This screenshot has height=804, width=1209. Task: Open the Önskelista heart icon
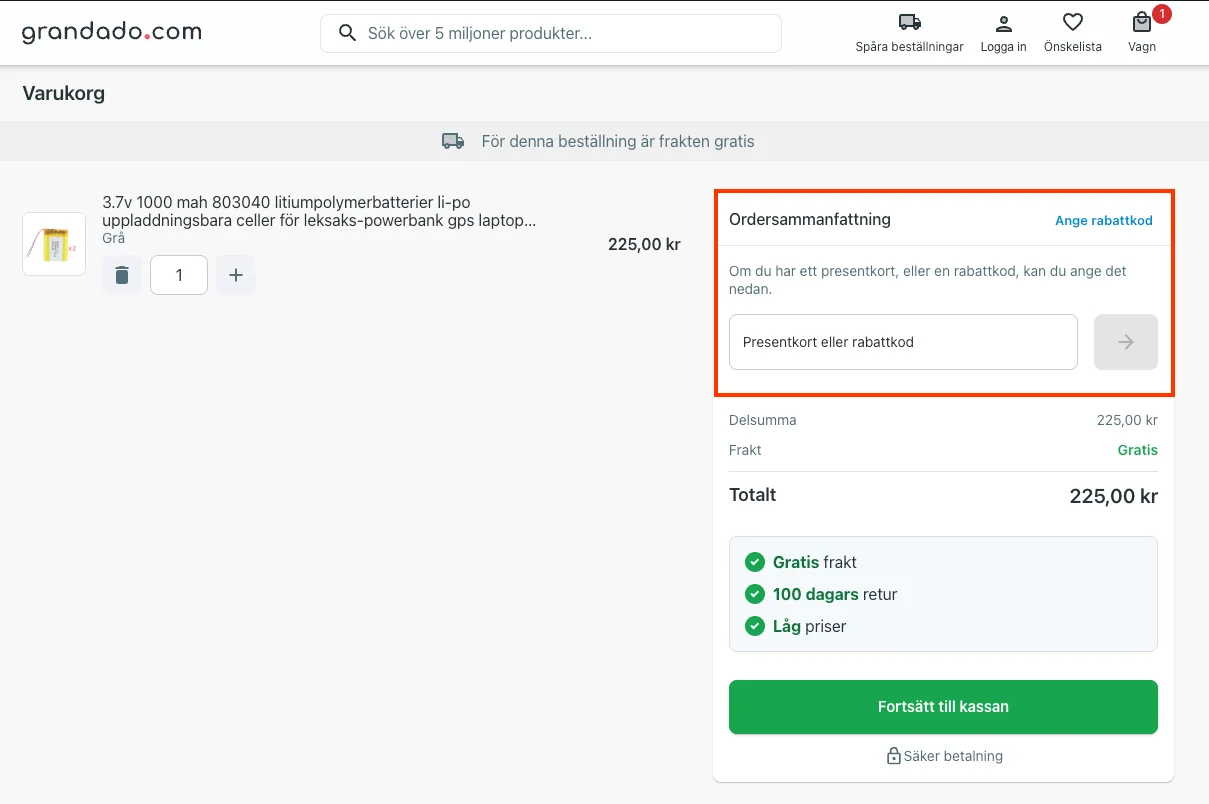[1072, 23]
